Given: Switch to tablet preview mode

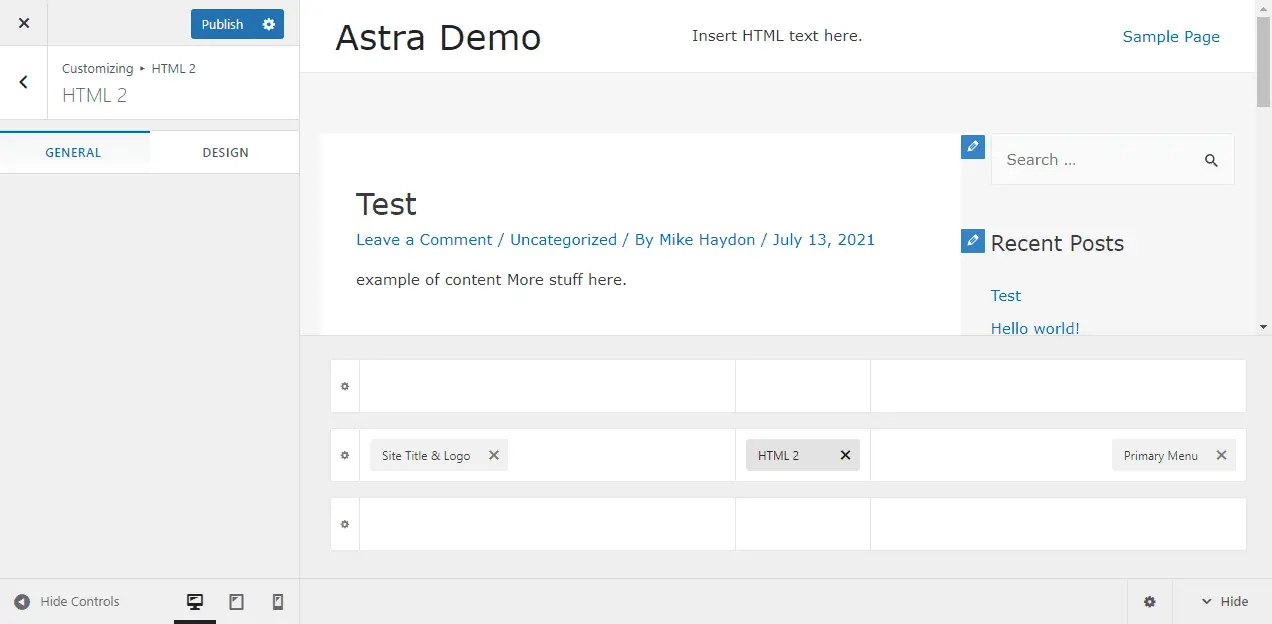Looking at the screenshot, I should click(x=236, y=601).
